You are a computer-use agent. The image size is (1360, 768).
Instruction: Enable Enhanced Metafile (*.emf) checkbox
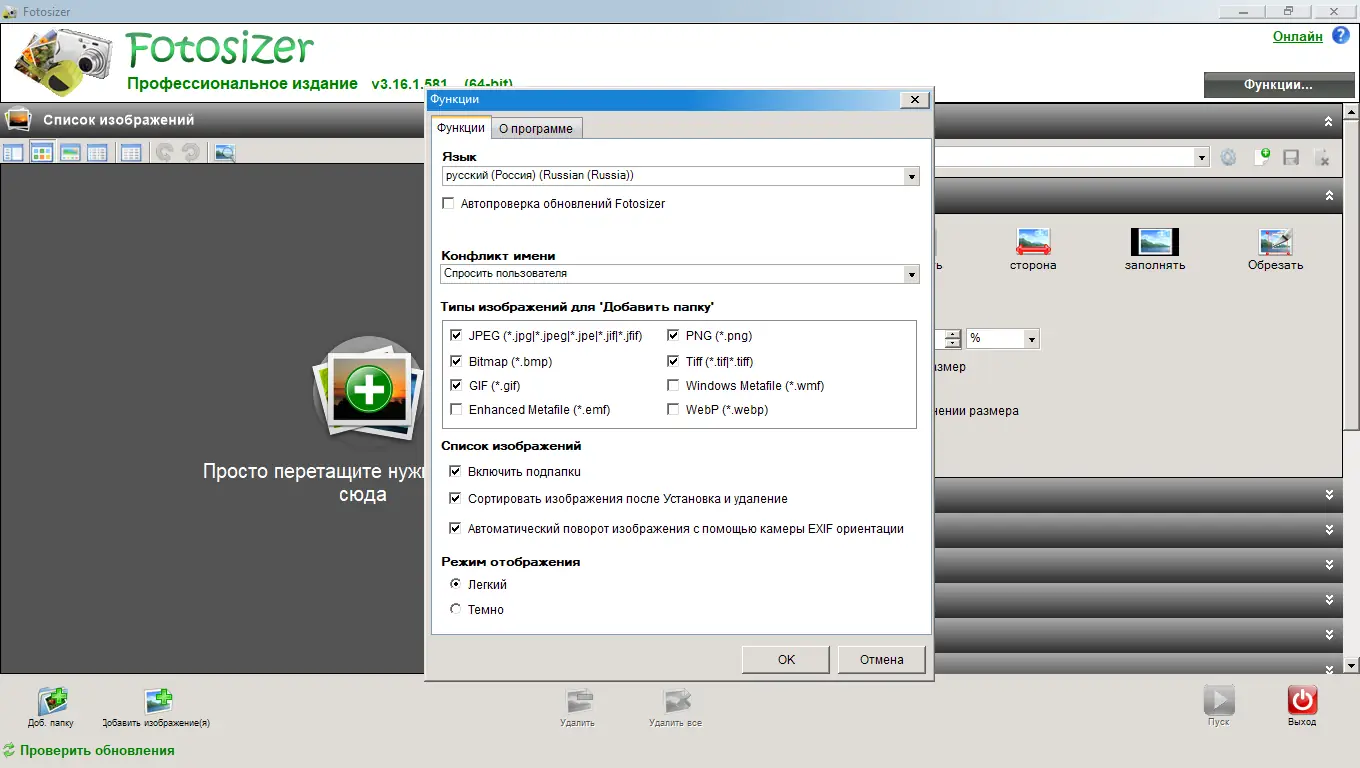(456, 409)
